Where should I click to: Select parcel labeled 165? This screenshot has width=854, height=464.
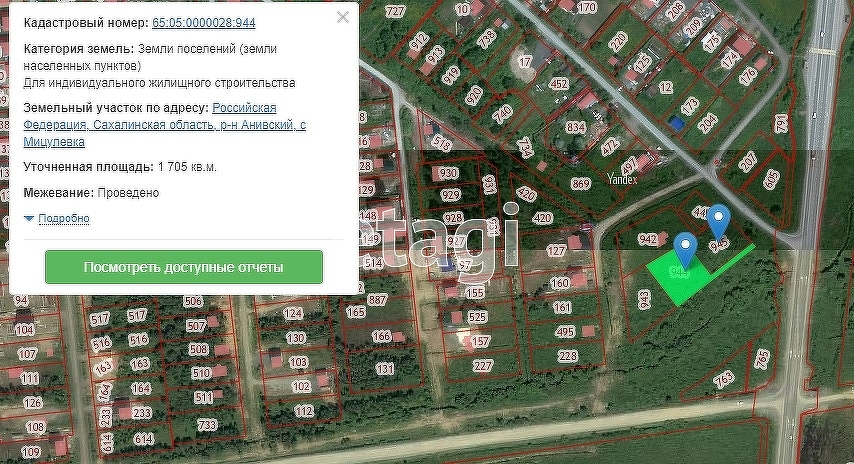tap(356, 312)
